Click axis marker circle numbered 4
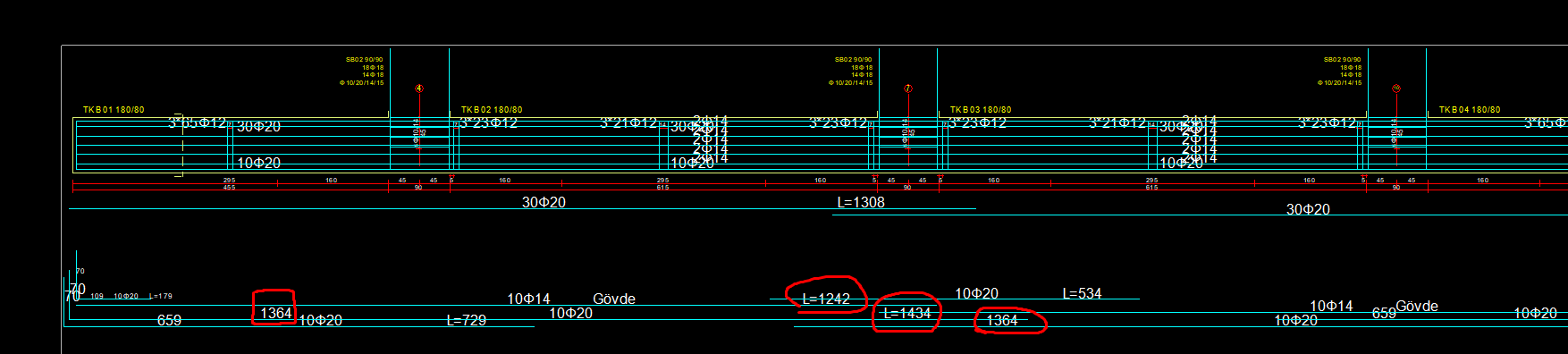 [x=419, y=88]
